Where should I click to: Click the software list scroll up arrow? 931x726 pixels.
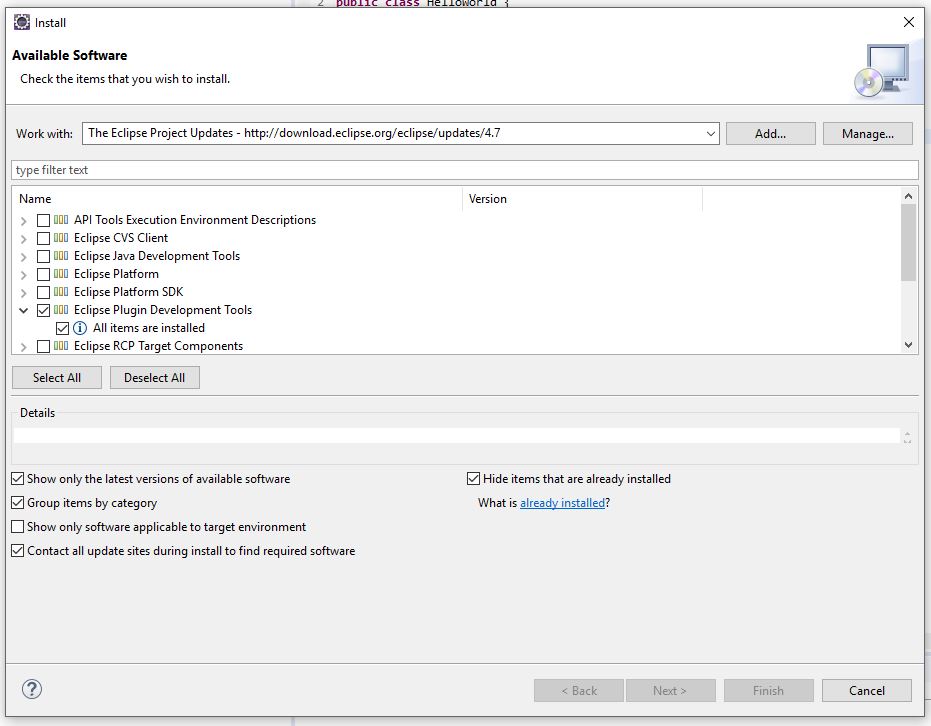[x=908, y=196]
